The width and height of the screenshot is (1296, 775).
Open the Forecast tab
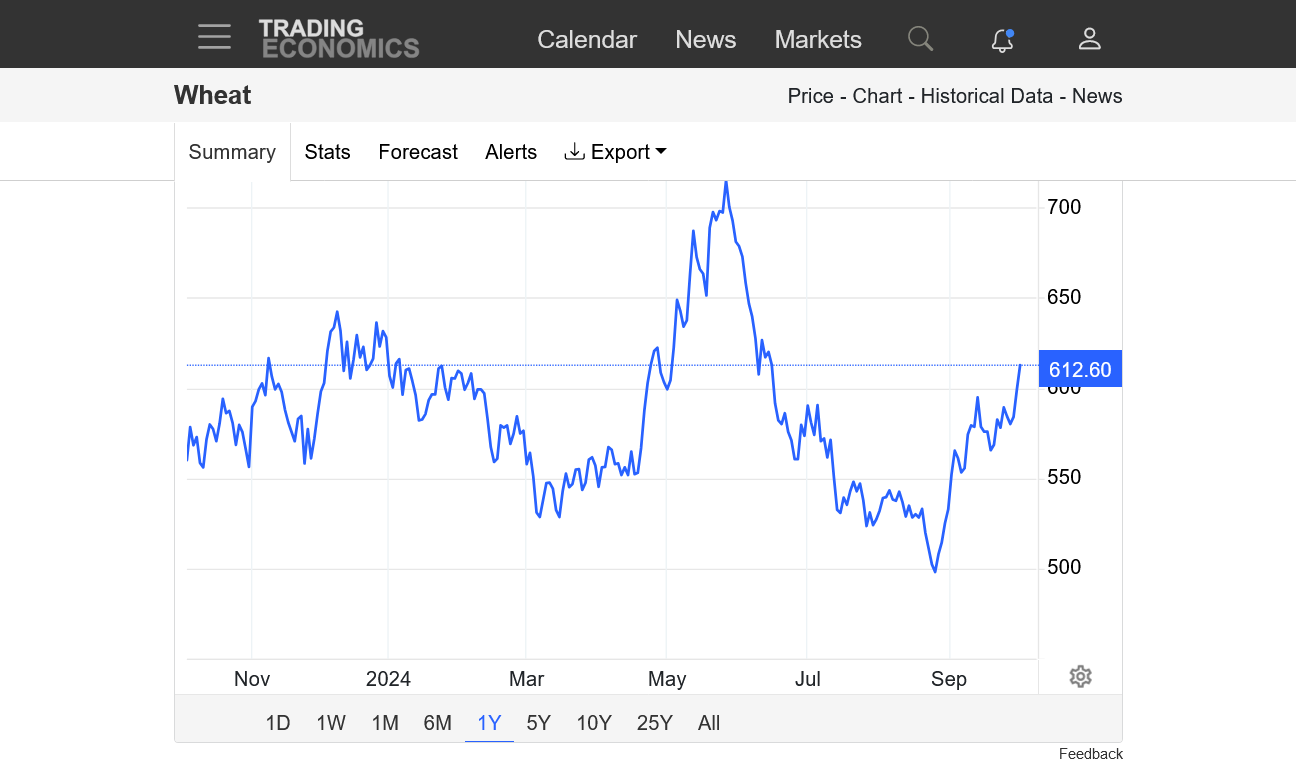(x=418, y=152)
